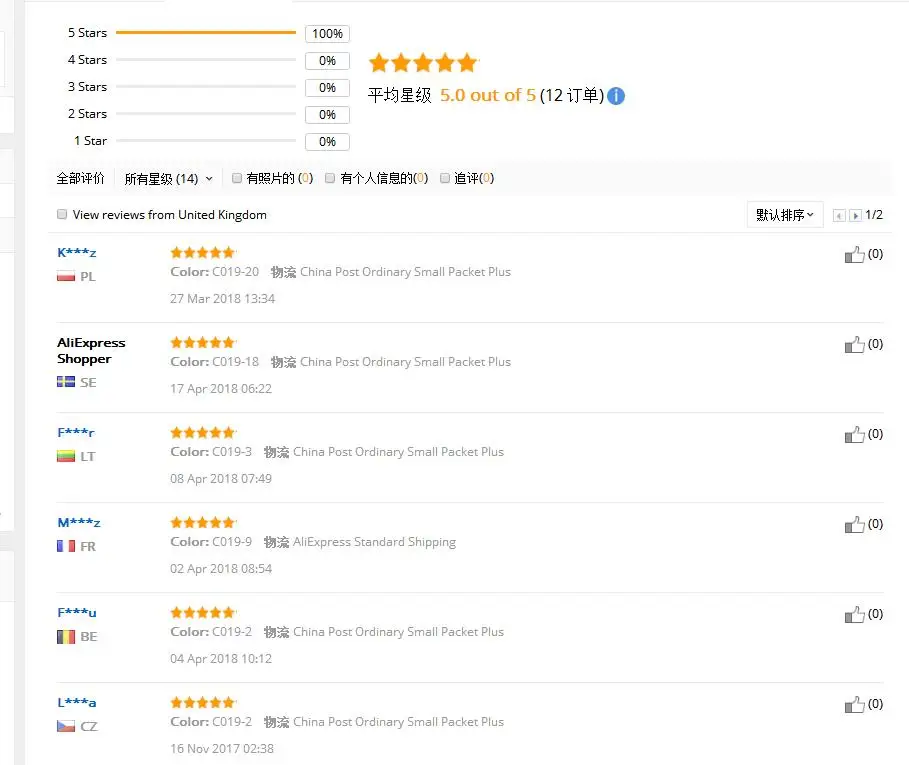
Task: Enable View reviews from United Kingdom
Action: pyautogui.click(x=62, y=214)
